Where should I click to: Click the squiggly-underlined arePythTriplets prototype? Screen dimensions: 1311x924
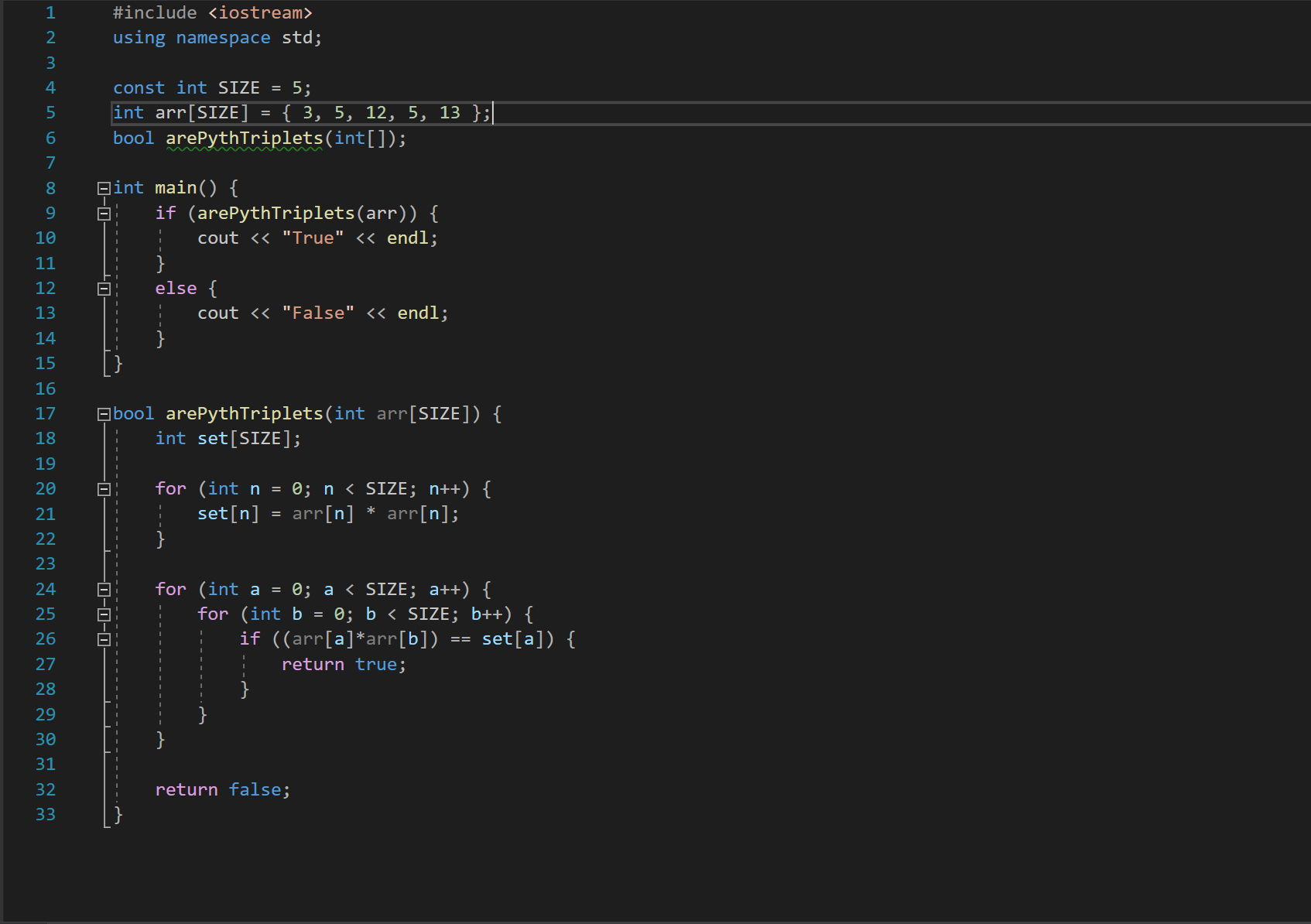coord(244,139)
